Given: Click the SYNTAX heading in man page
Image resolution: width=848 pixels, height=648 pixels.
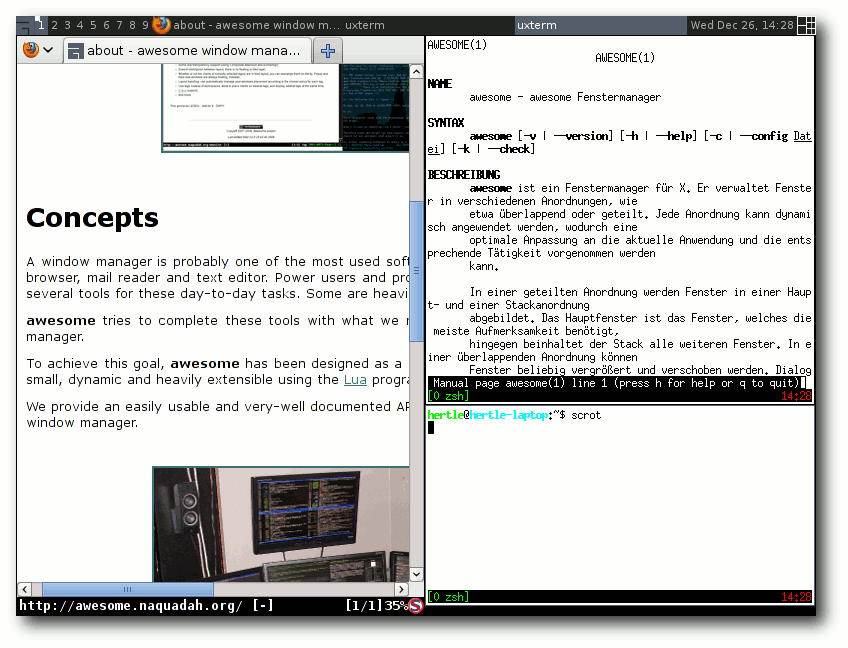Looking at the screenshot, I should pyautogui.click(x=446, y=123).
